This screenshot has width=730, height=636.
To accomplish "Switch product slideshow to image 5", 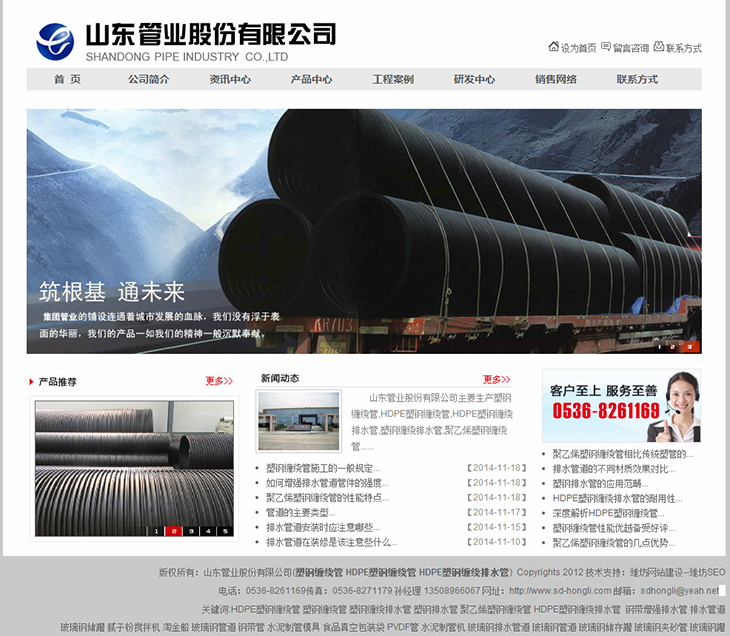I will coord(225,531).
